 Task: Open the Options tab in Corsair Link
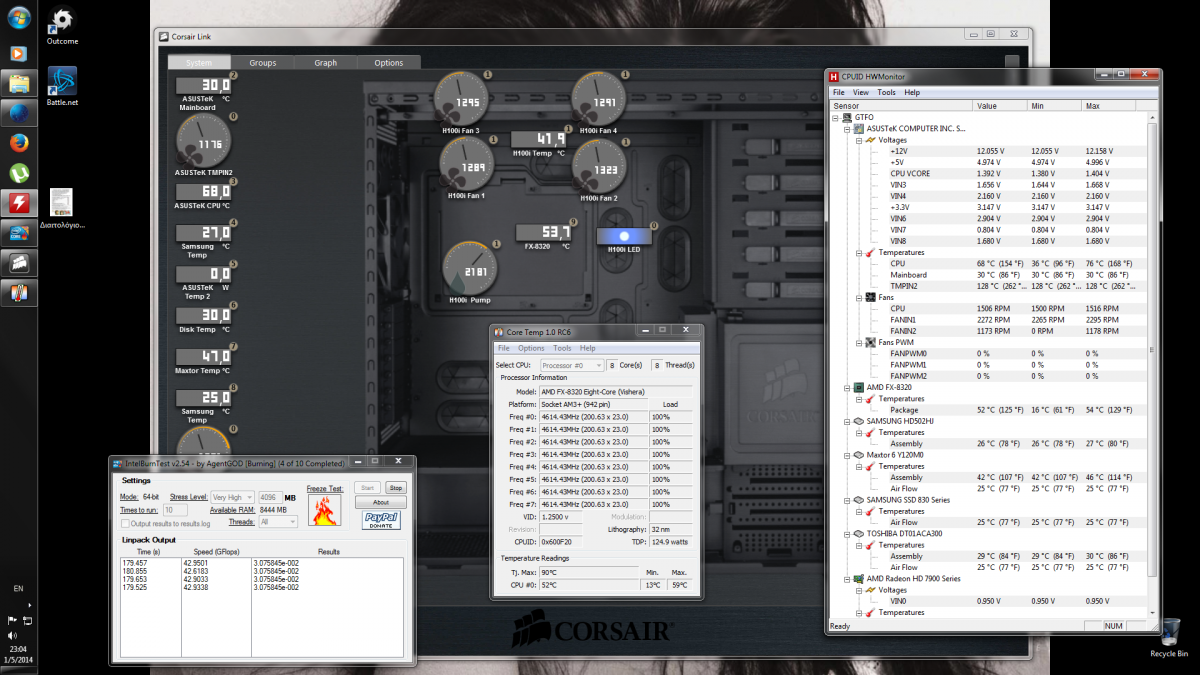click(389, 63)
